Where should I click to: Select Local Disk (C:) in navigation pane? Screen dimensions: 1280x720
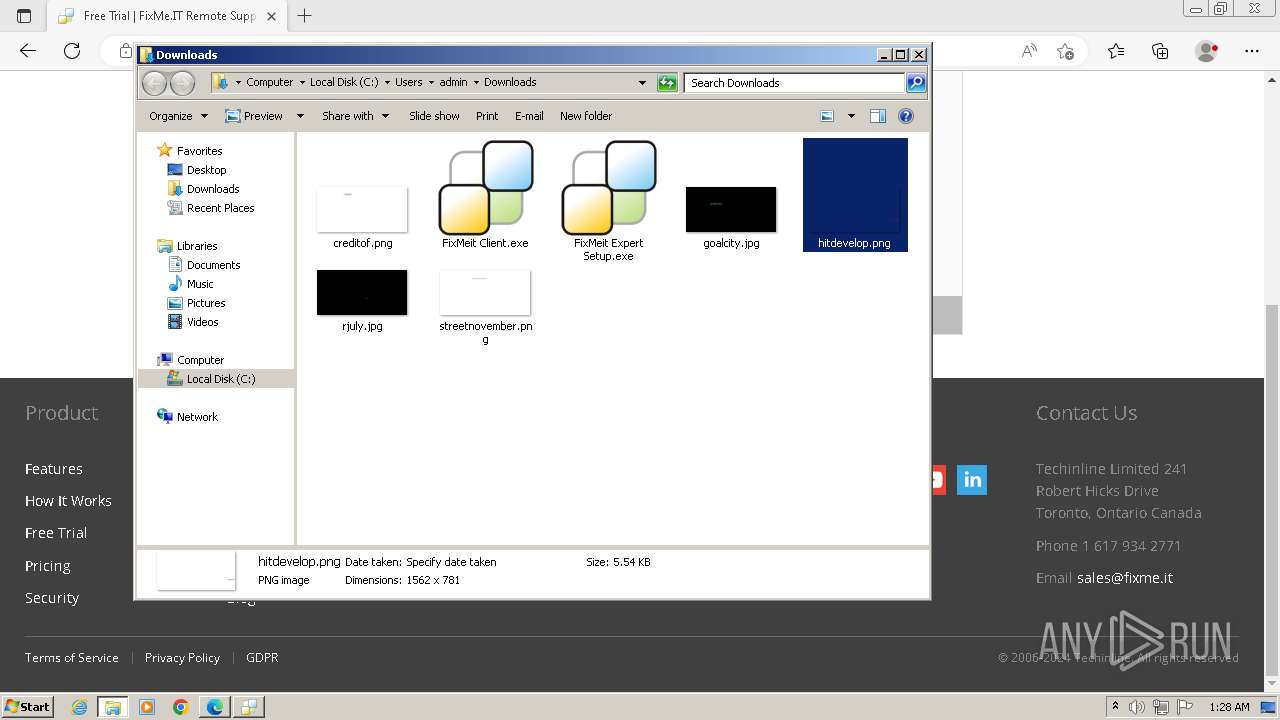coord(221,379)
